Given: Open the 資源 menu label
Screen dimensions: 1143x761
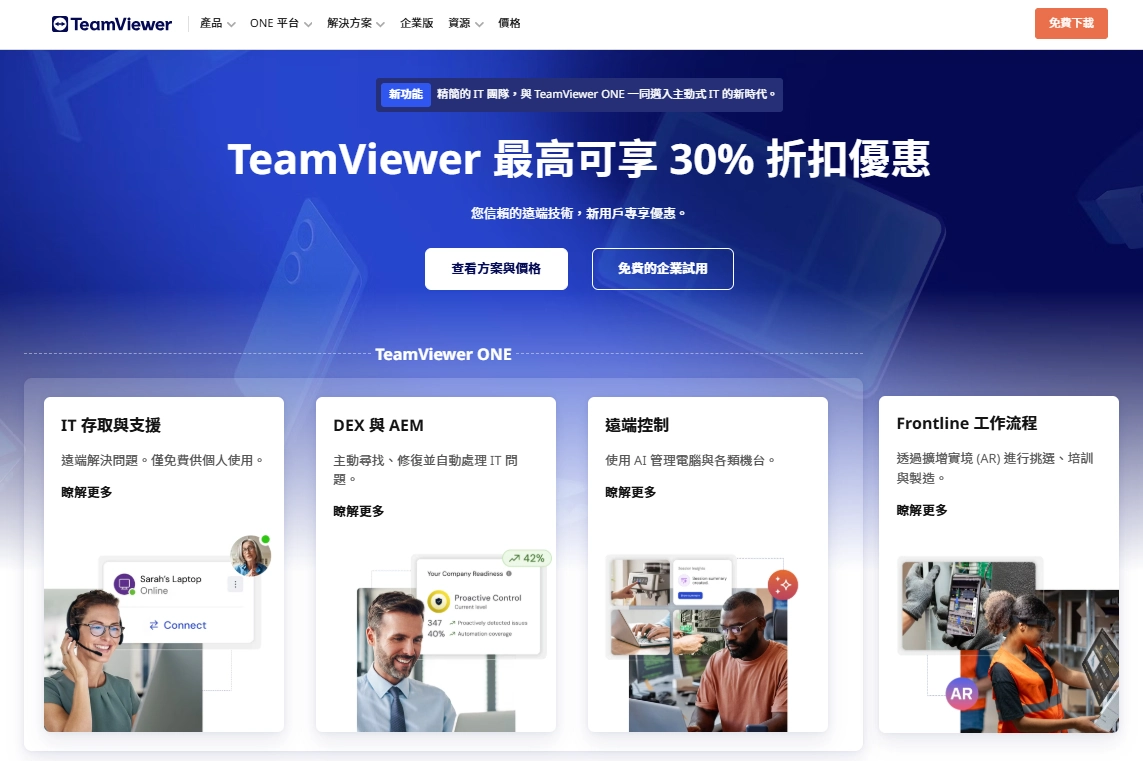Looking at the screenshot, I should 459,23.
